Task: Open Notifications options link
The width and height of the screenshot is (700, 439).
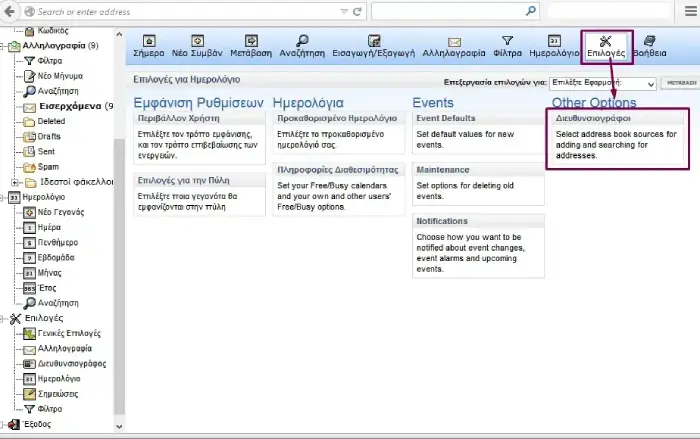Action: pyautogui.click(x=442, y=222)
